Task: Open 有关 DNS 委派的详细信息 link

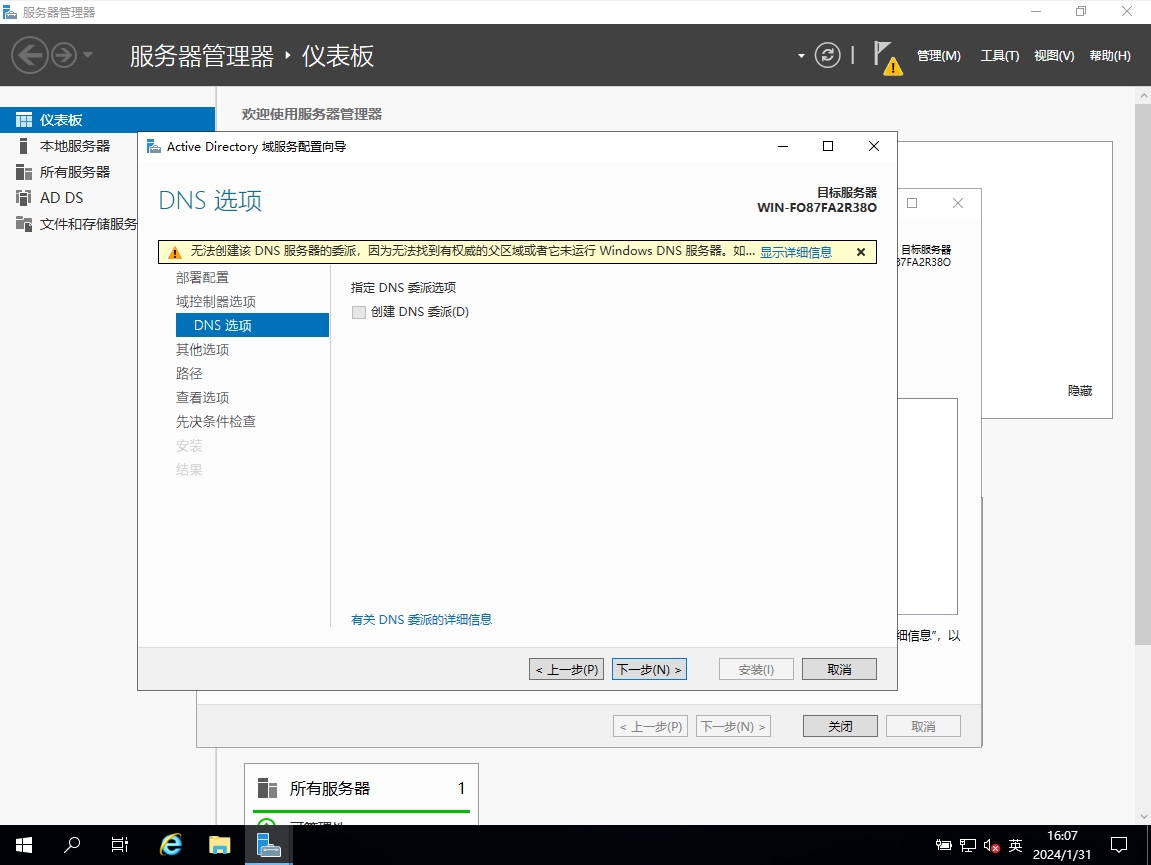Action: coord(421,620)
